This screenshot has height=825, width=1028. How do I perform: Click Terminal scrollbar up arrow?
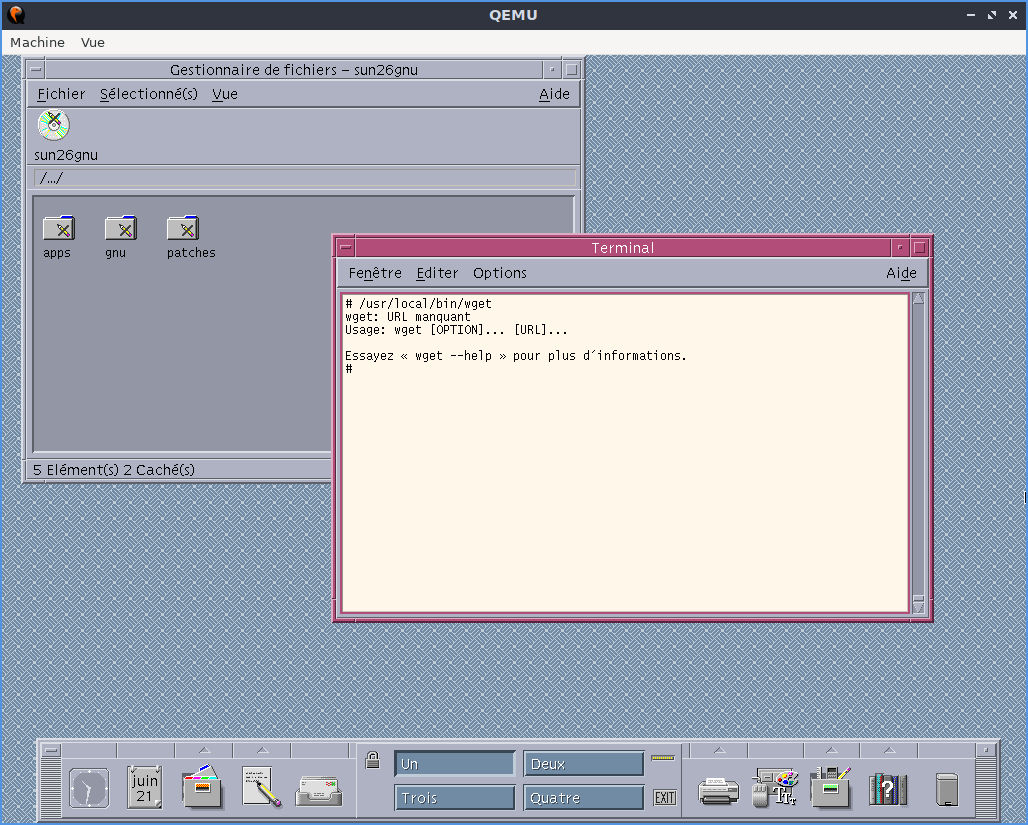(x=918, y=299)
